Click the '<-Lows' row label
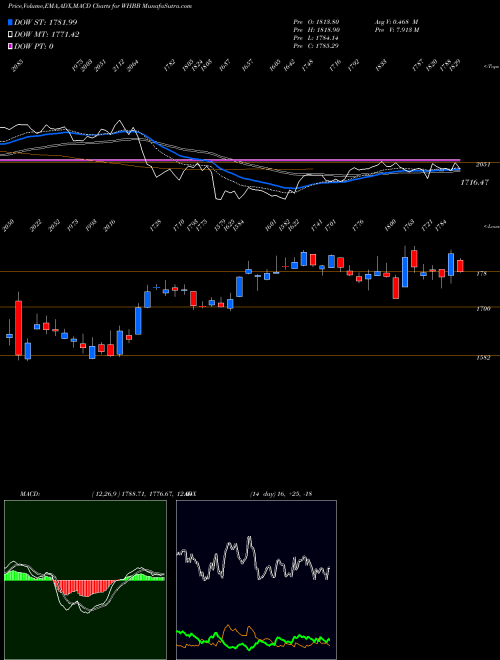Screen dimensions: 500x660 tap(491, 226)
